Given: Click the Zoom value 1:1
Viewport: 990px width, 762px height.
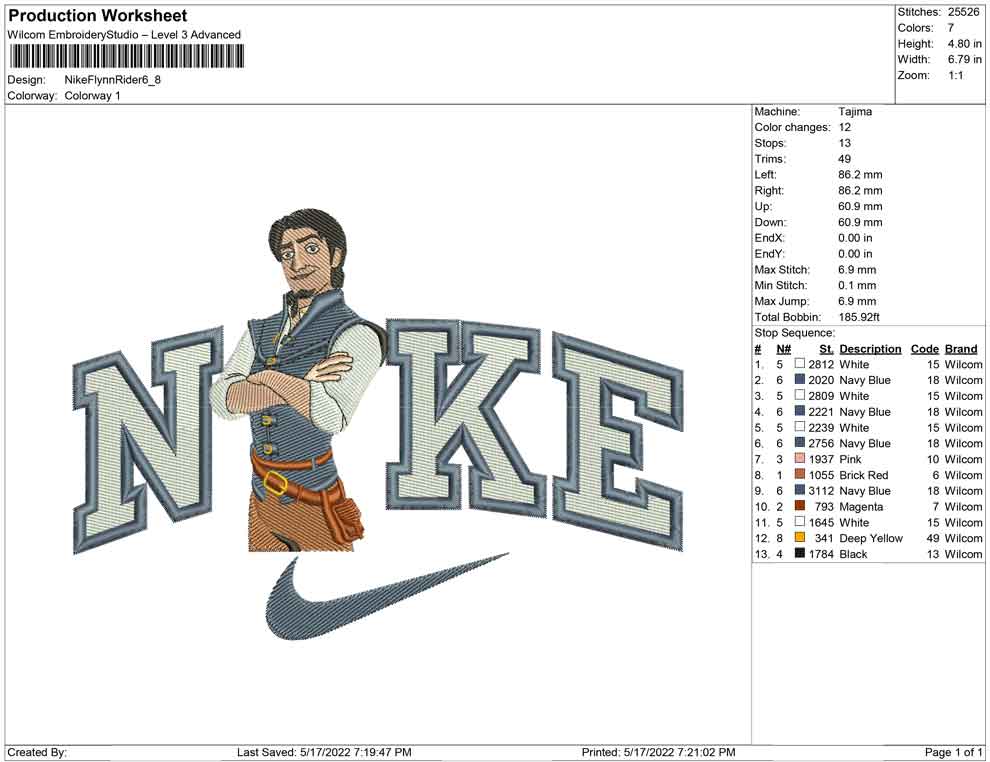Looking at the screenshot, I should (x=955, y=75).
